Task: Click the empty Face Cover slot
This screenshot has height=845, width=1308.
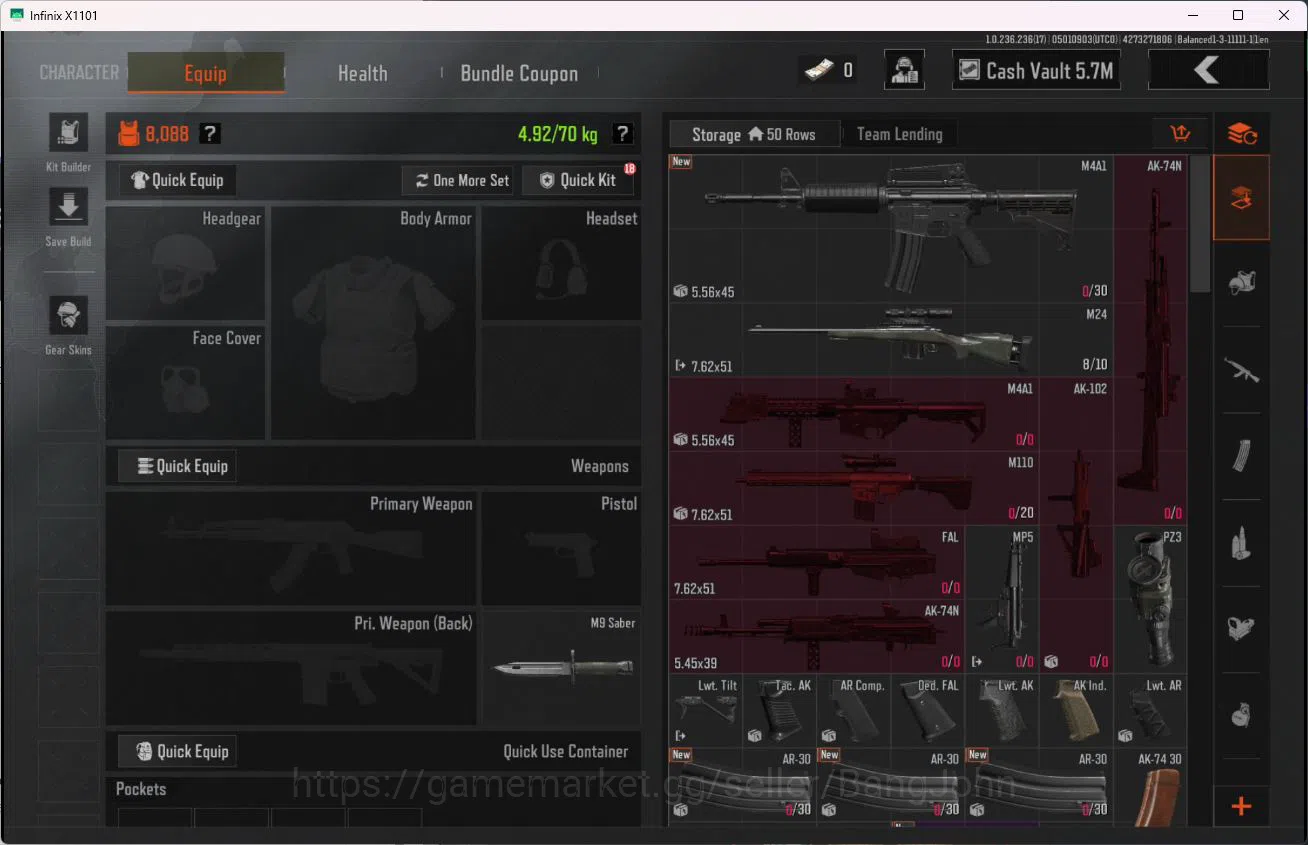Action: pos(185,382)
